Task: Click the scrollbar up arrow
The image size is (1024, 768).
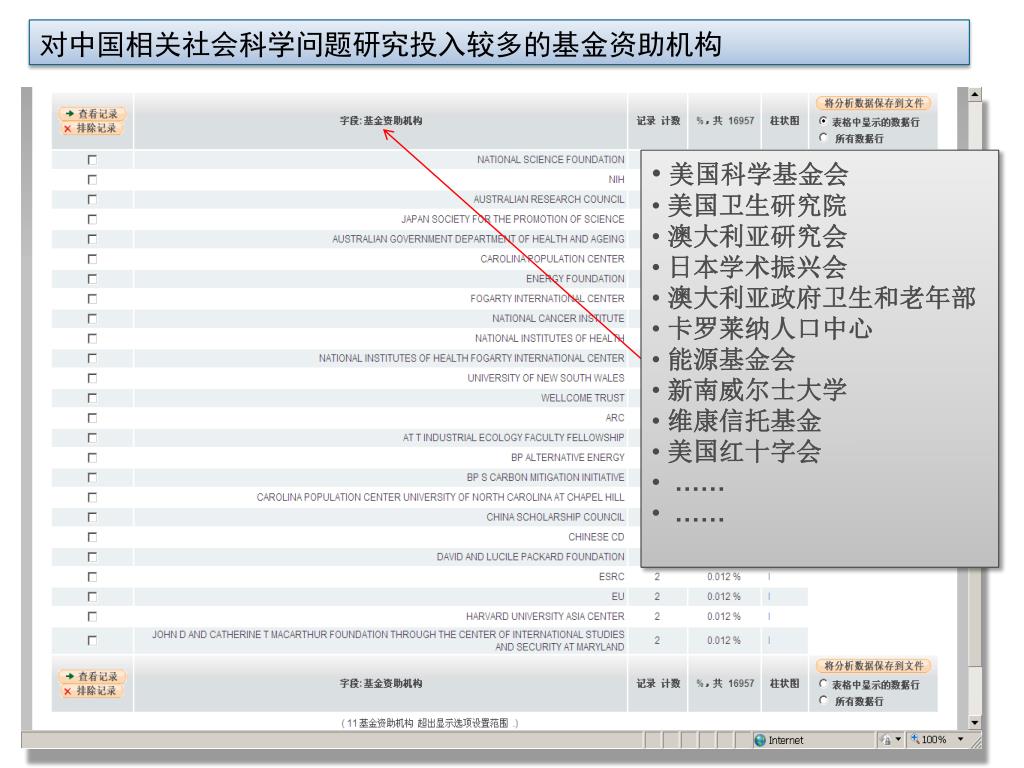Action: (974, 95)
